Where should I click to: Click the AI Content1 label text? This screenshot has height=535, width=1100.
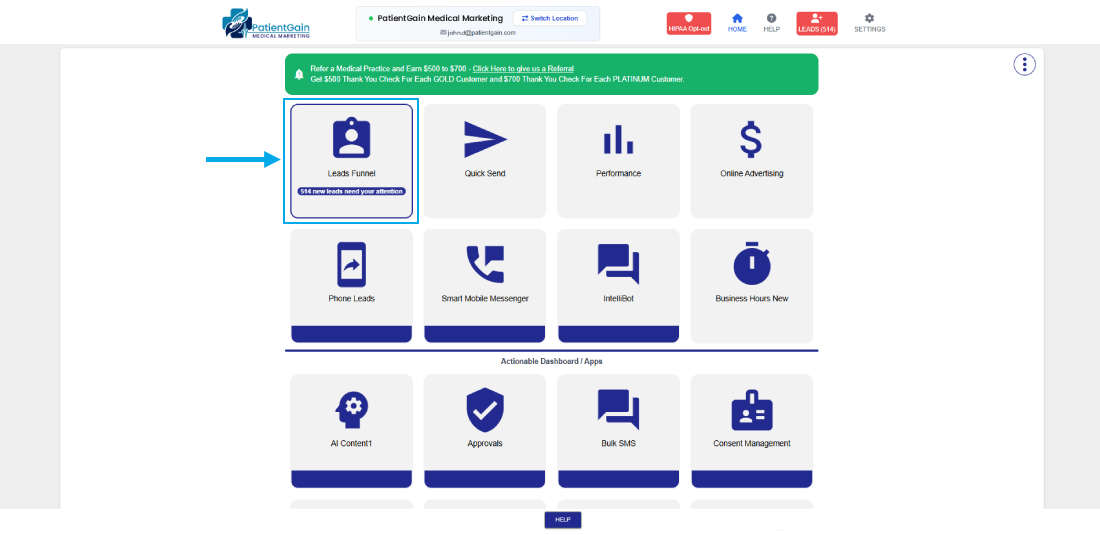pos(351,443)
